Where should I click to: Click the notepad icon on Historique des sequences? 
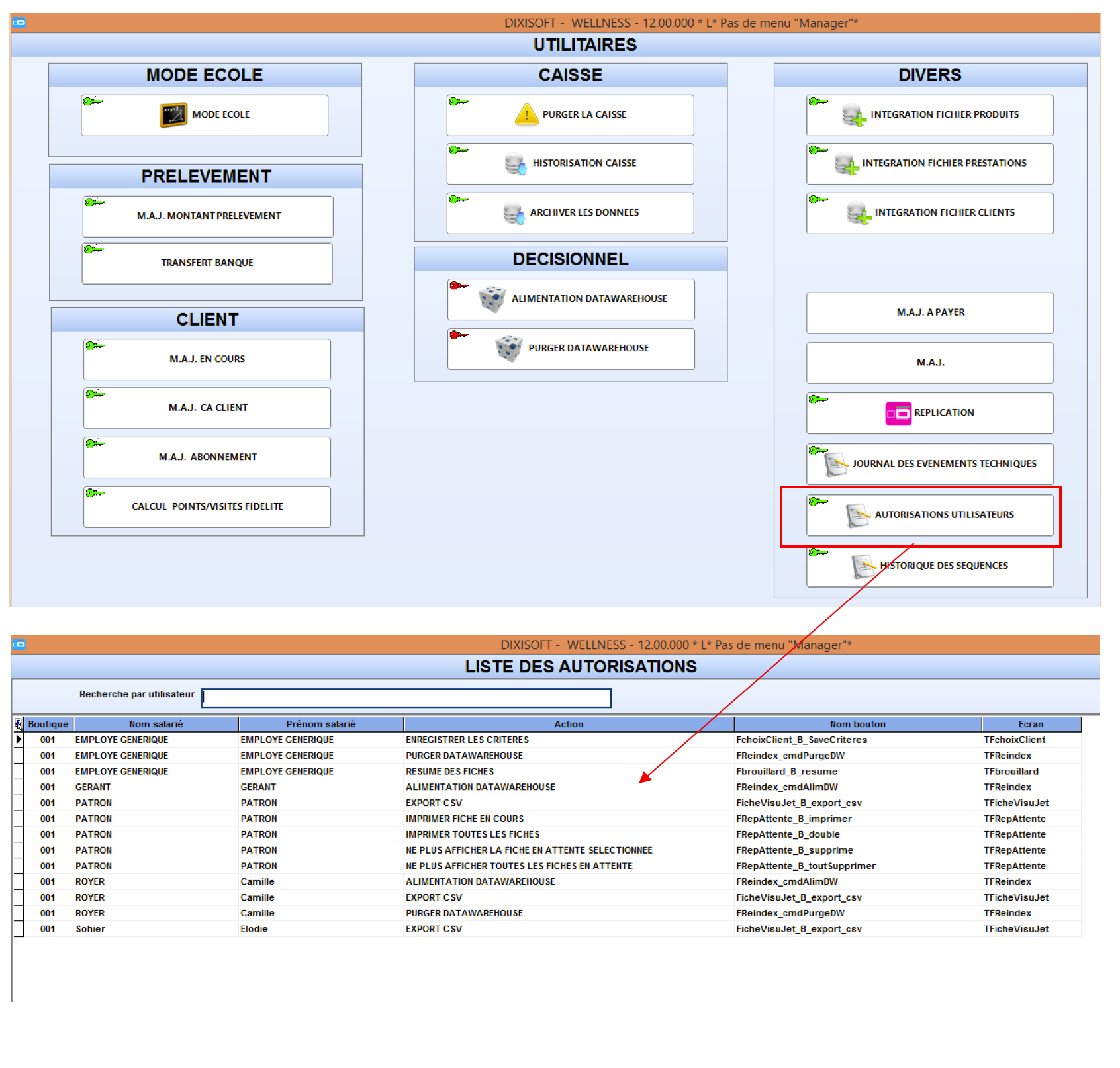[x=863, y=566]
